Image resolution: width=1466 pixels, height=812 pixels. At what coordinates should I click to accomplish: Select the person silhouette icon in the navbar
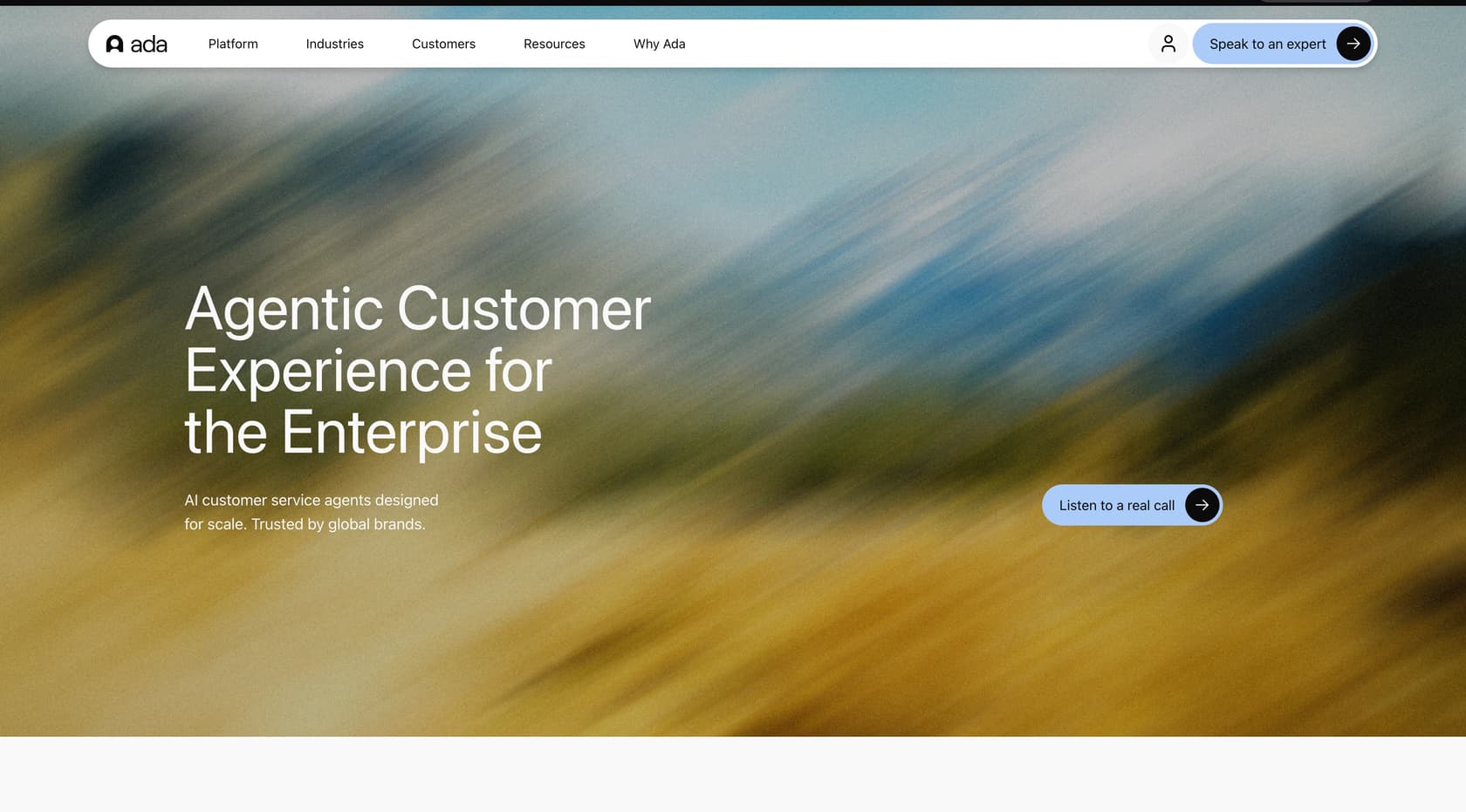pyautogui.click(x=1168, y=43)
